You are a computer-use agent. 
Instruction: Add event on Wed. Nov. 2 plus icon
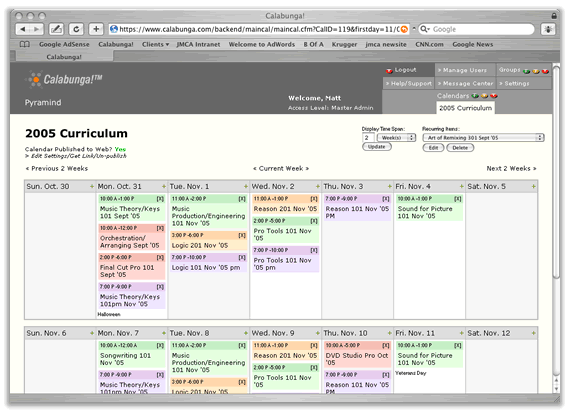point(318,187)
